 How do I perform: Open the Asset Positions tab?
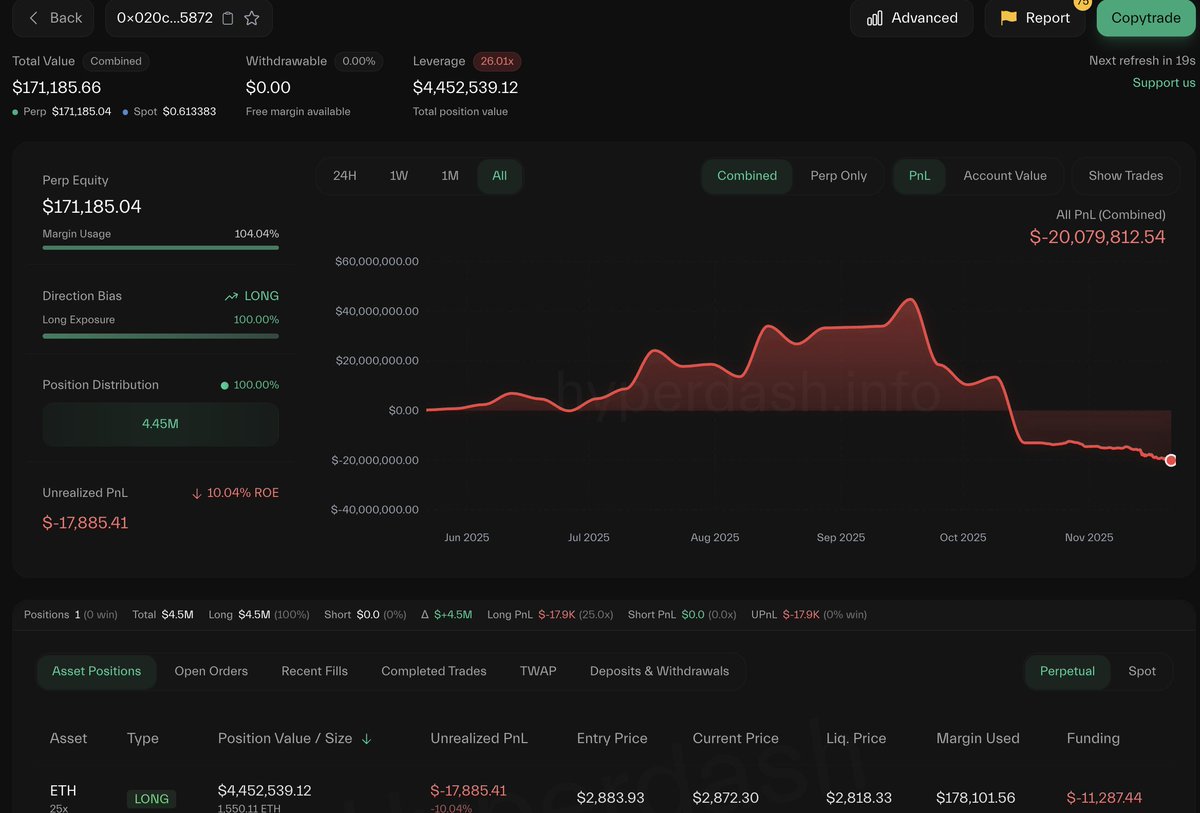click(x=97, y=671)
